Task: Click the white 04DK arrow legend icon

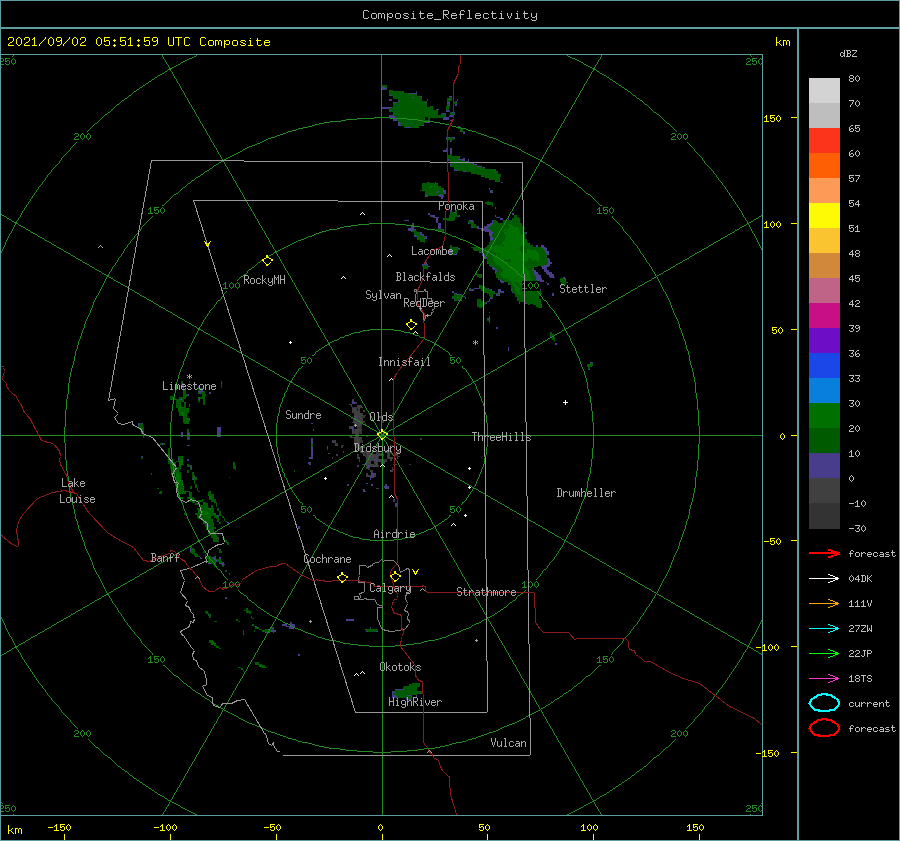Action: coord(824,578)
